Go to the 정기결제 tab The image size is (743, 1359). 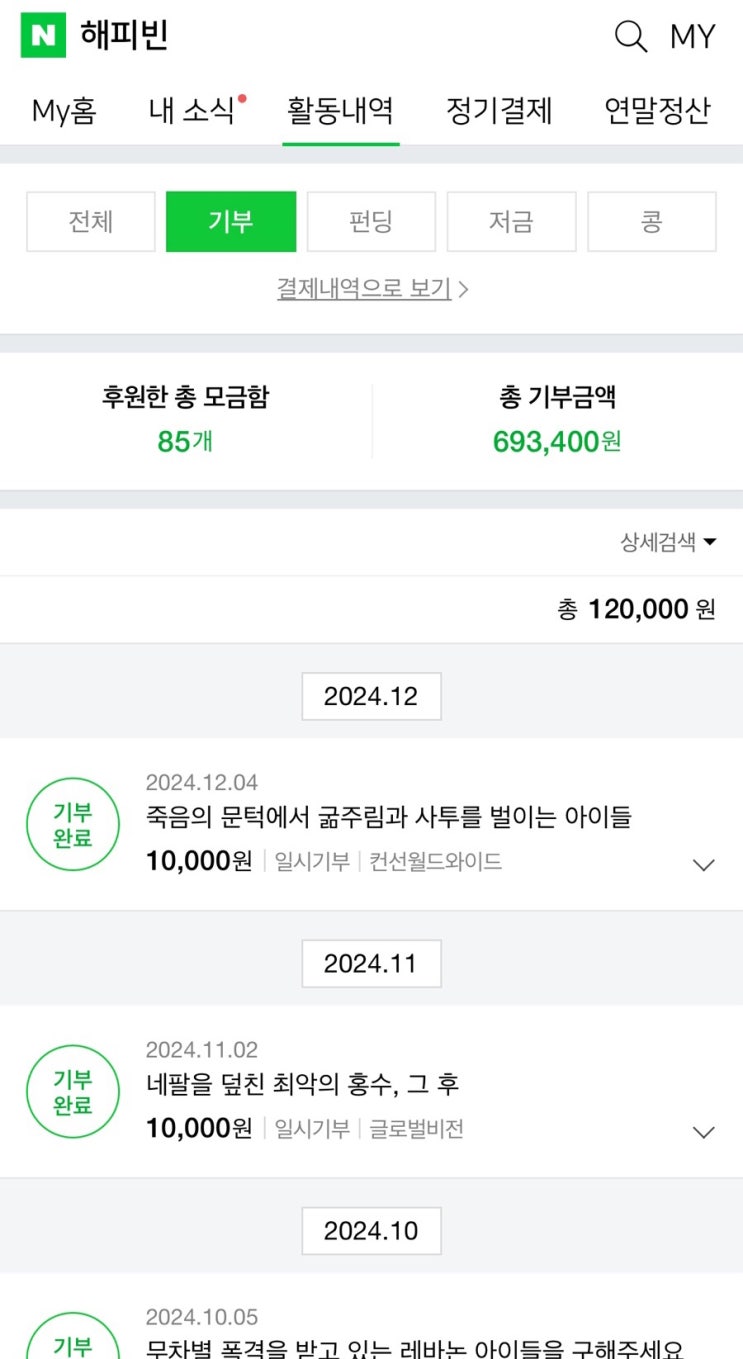tap(498, 110)
